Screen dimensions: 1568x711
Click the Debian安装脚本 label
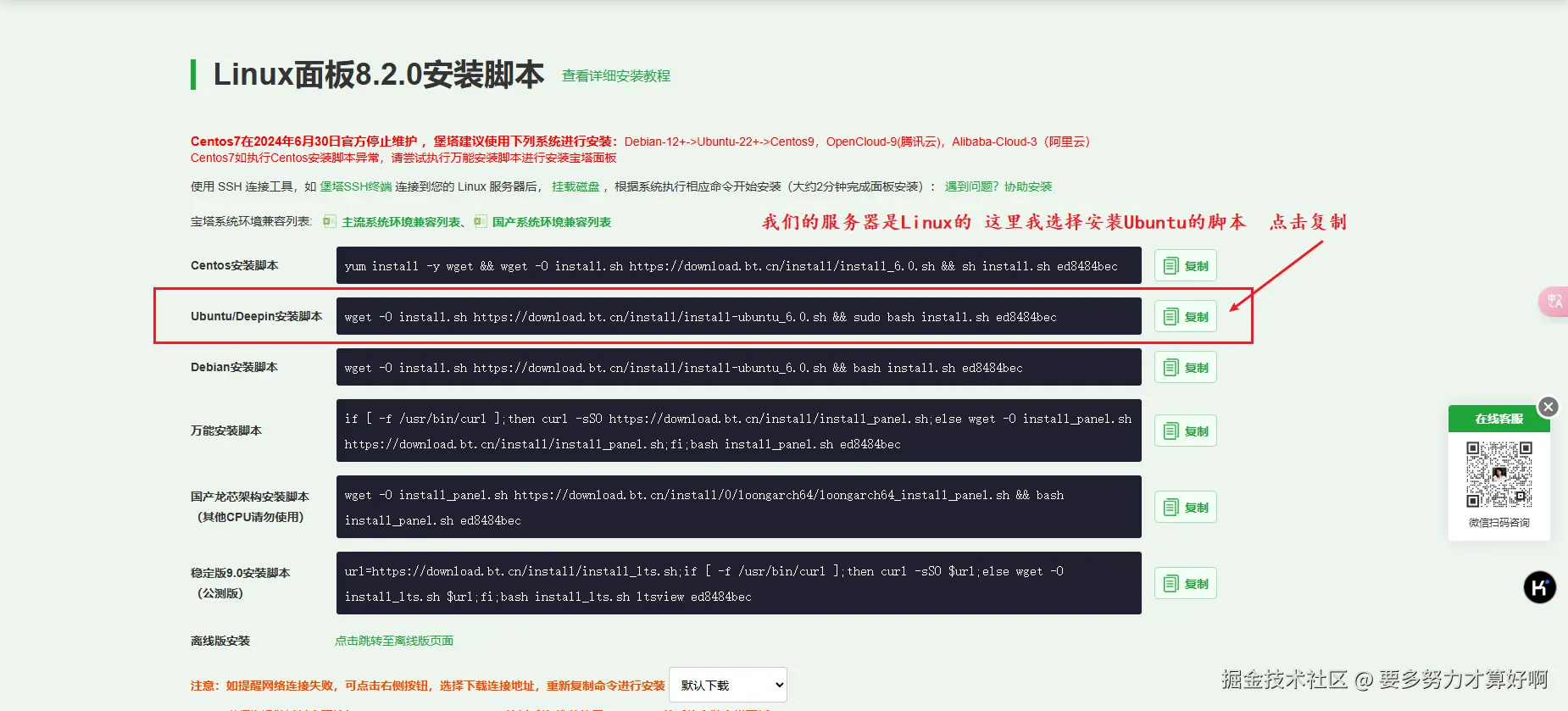pos(234,367)
